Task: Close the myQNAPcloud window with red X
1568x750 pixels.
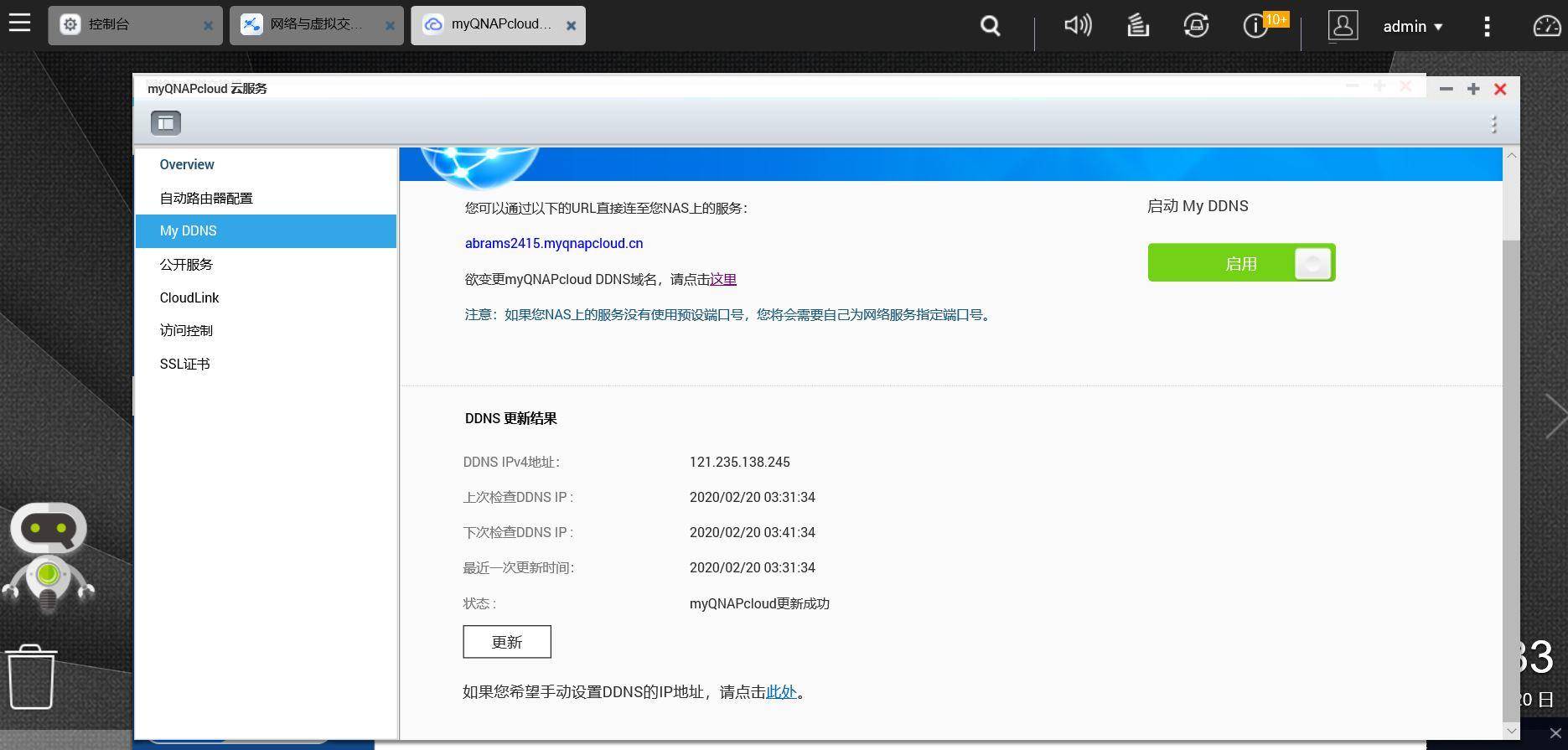Action: click(x=1500, y=89)
